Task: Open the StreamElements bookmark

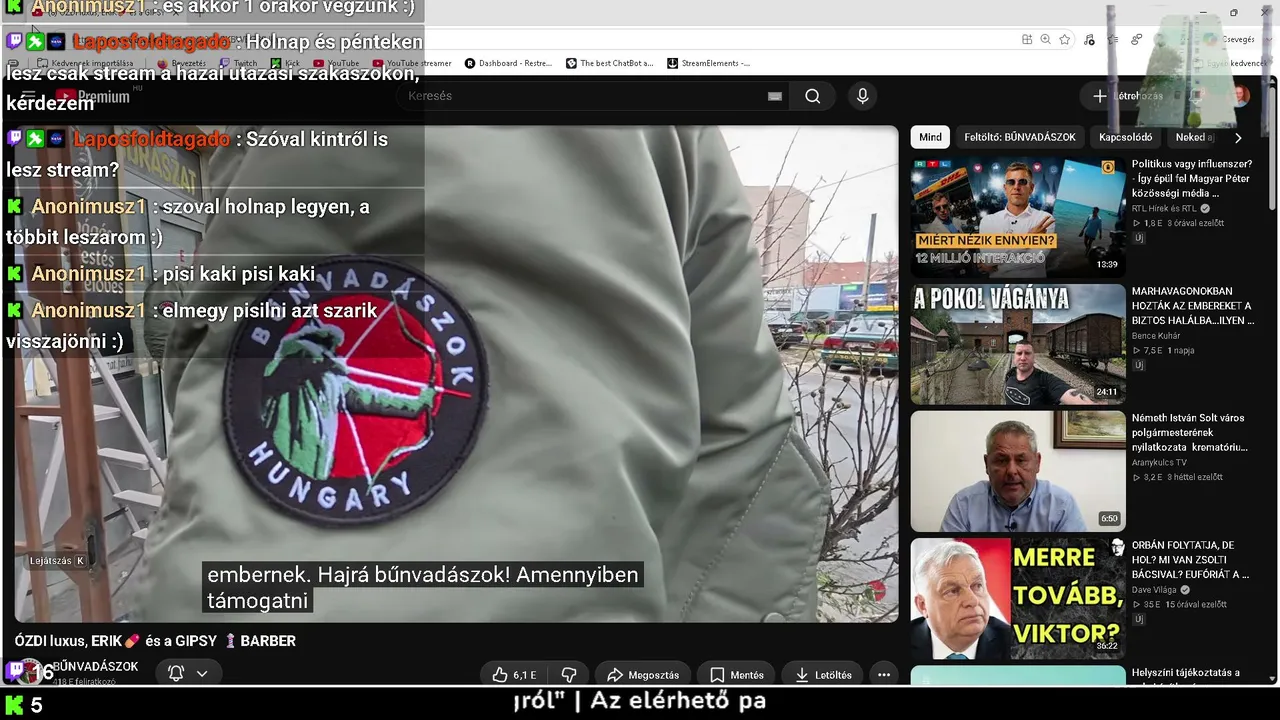Action: [709, 63]
